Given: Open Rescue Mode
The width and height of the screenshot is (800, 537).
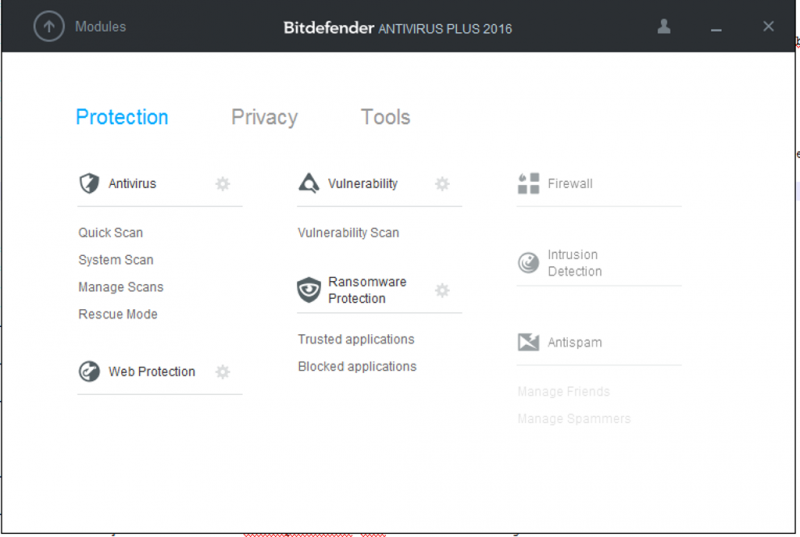Looking at the screenshot, I should pos(118,314).
